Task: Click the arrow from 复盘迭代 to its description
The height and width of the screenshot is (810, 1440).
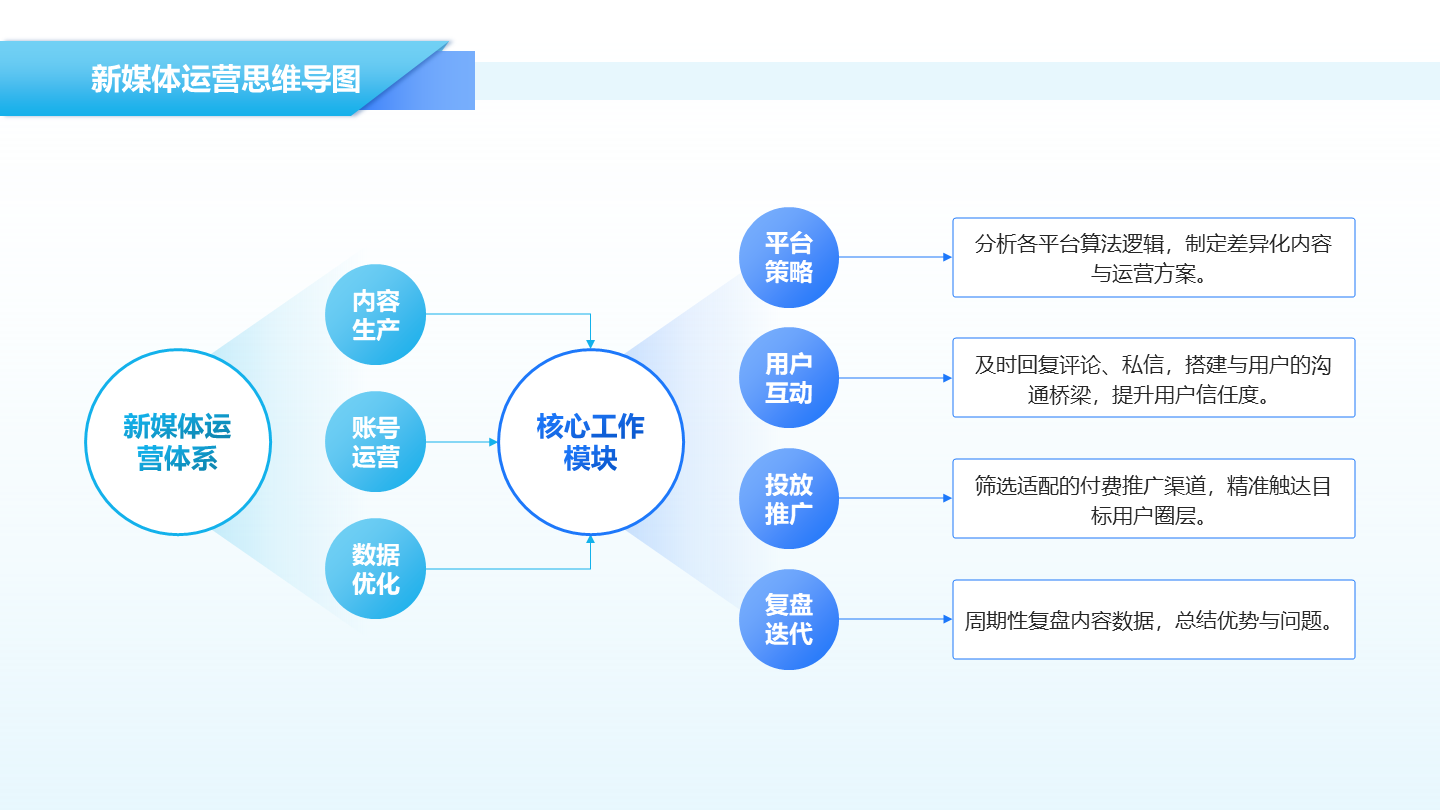Action: pyautogui.click(x=895, y=619)
